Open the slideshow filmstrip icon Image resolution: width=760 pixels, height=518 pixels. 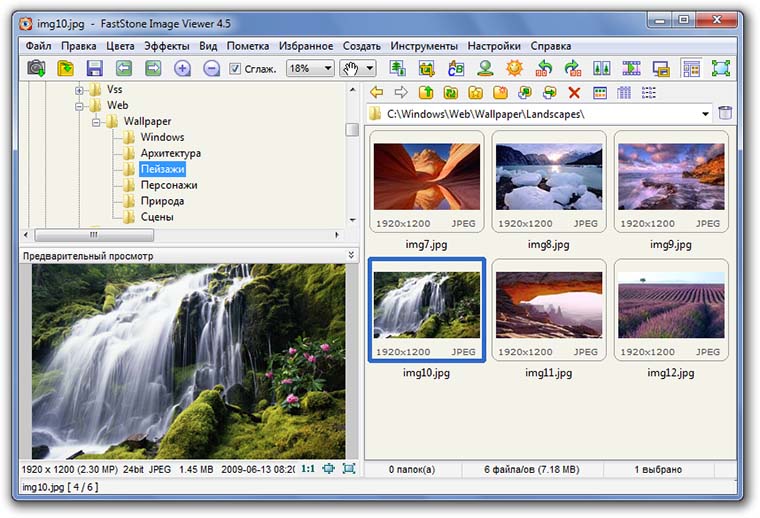(x=631, y=68)
